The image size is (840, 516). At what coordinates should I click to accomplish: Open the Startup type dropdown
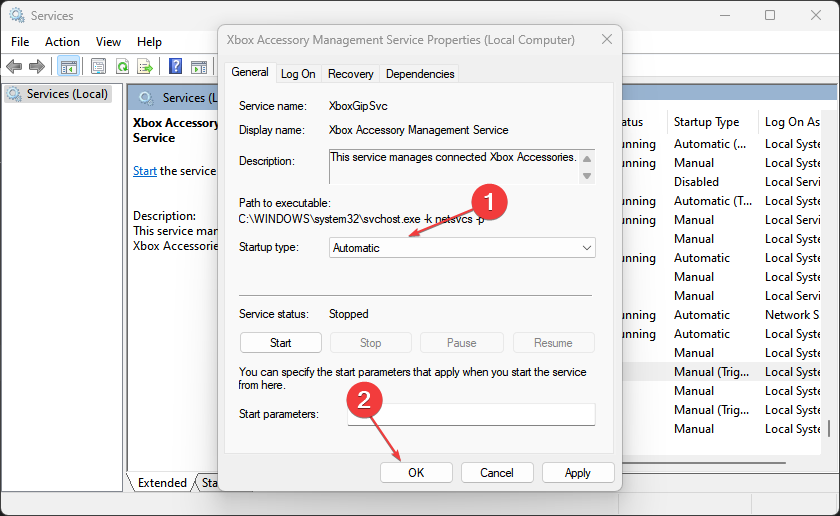[462, 248]
